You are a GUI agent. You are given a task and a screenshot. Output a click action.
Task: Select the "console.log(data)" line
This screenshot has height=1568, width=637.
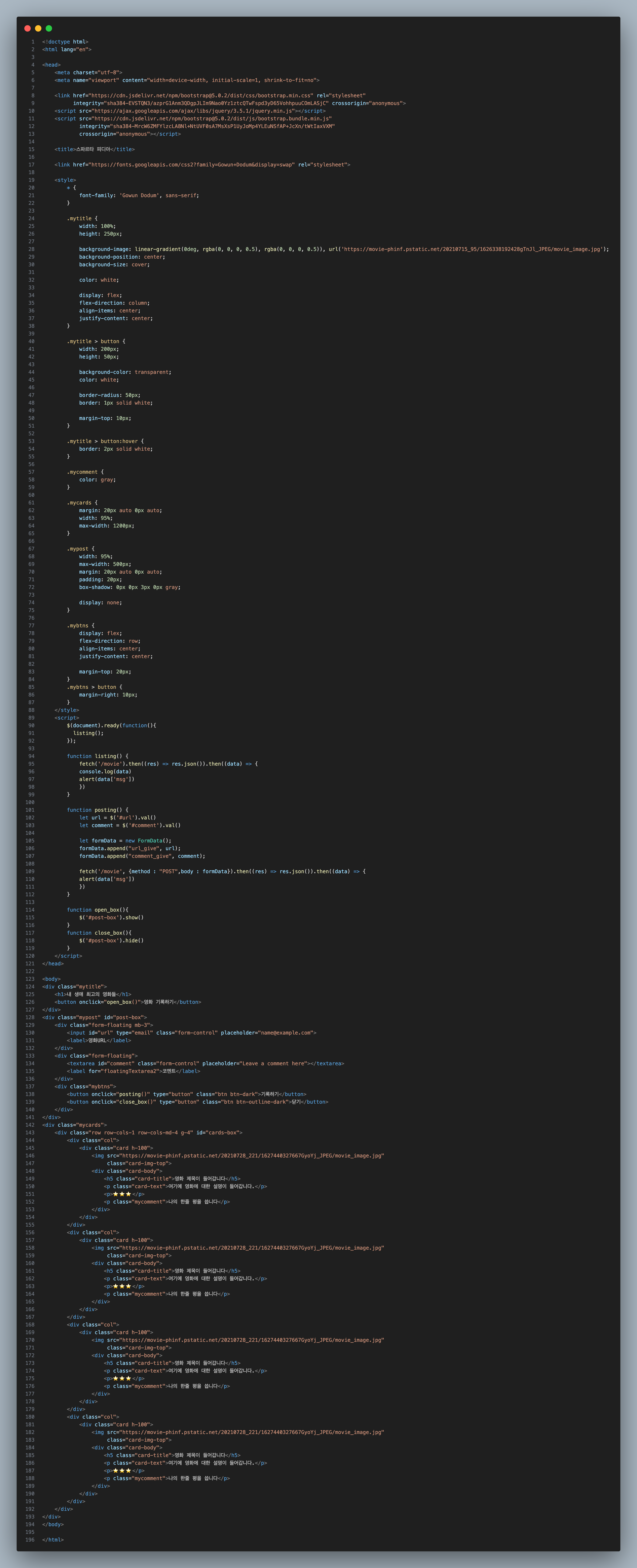pos(105,772)
